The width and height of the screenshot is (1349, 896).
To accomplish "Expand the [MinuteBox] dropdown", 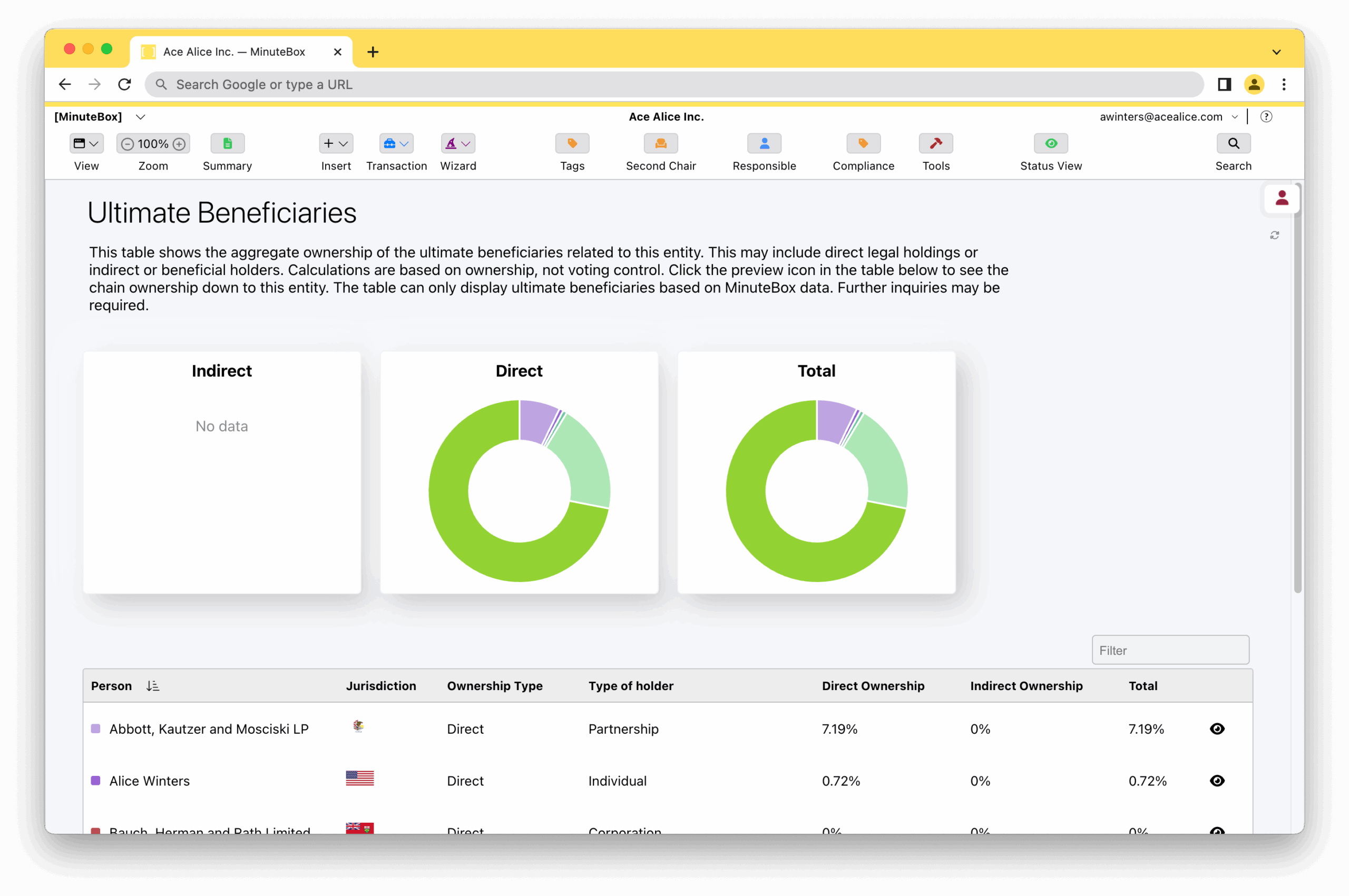I will [x=140, y=116].
